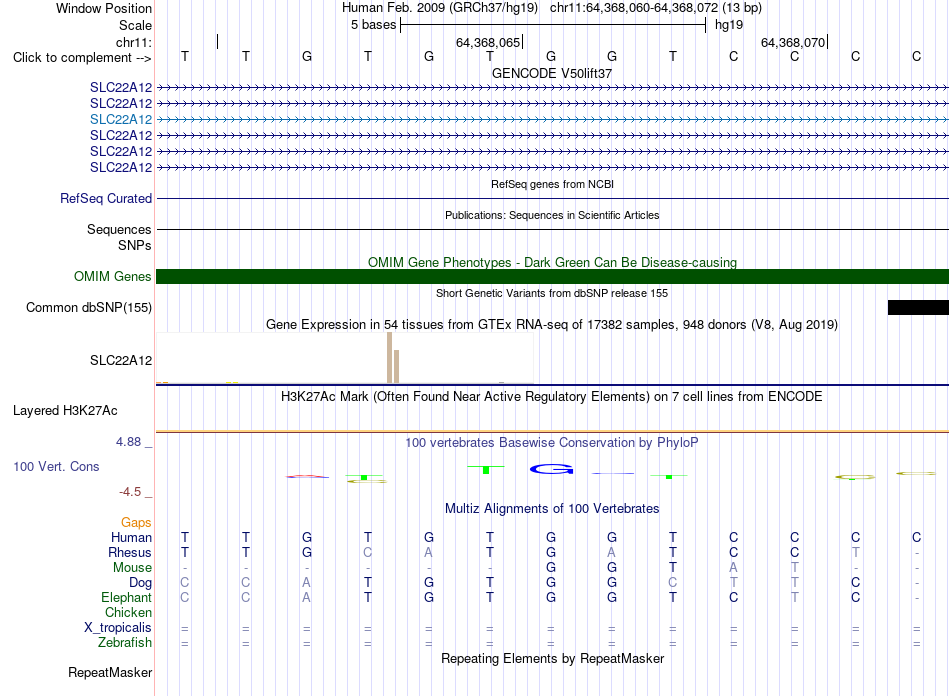950x696 pixels.
Task: Click 'Multiz Alignments of 100 Vertebrates' title
Action: [x=552, y=508]
